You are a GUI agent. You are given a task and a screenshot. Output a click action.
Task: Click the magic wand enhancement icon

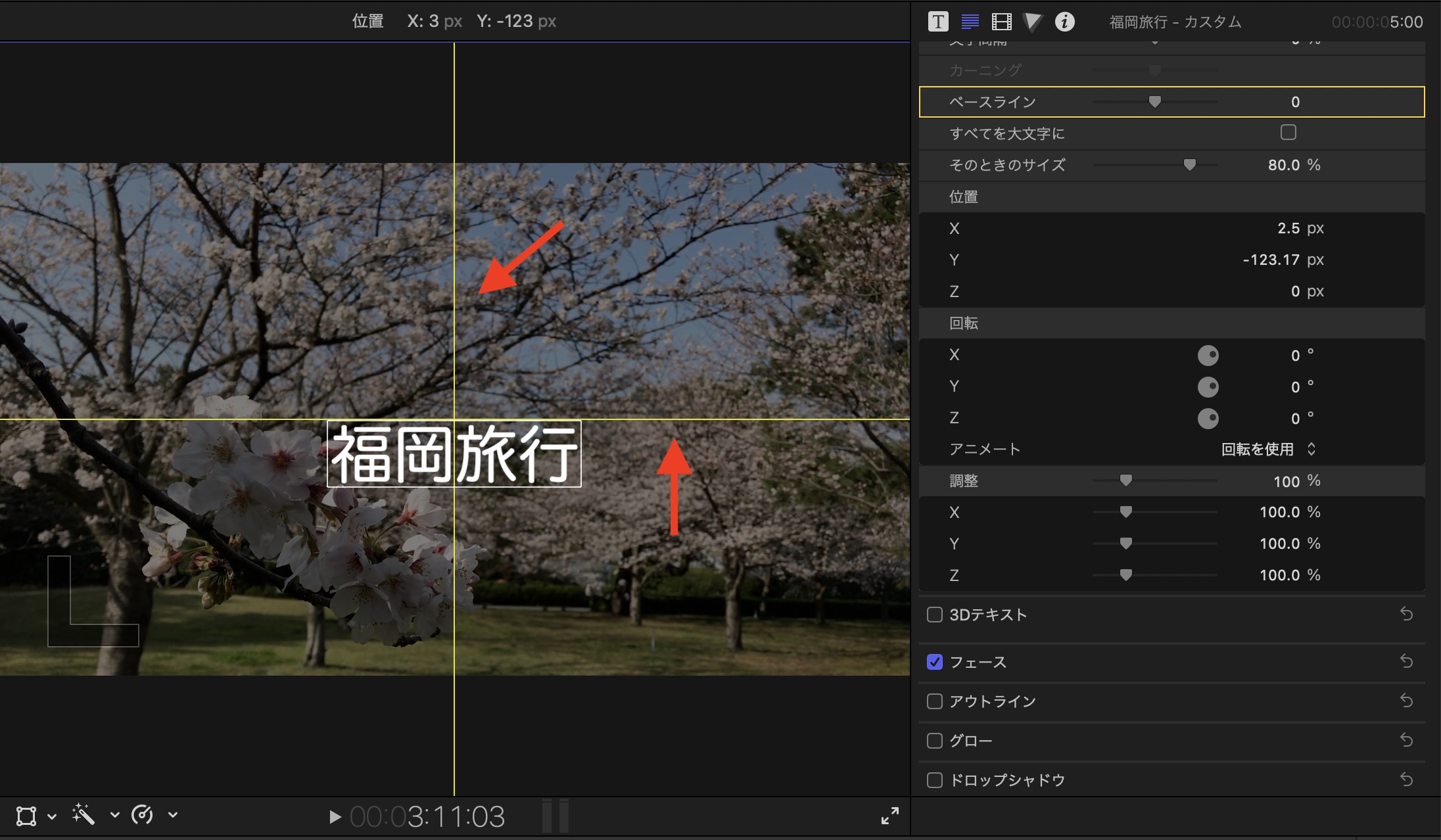83,814
